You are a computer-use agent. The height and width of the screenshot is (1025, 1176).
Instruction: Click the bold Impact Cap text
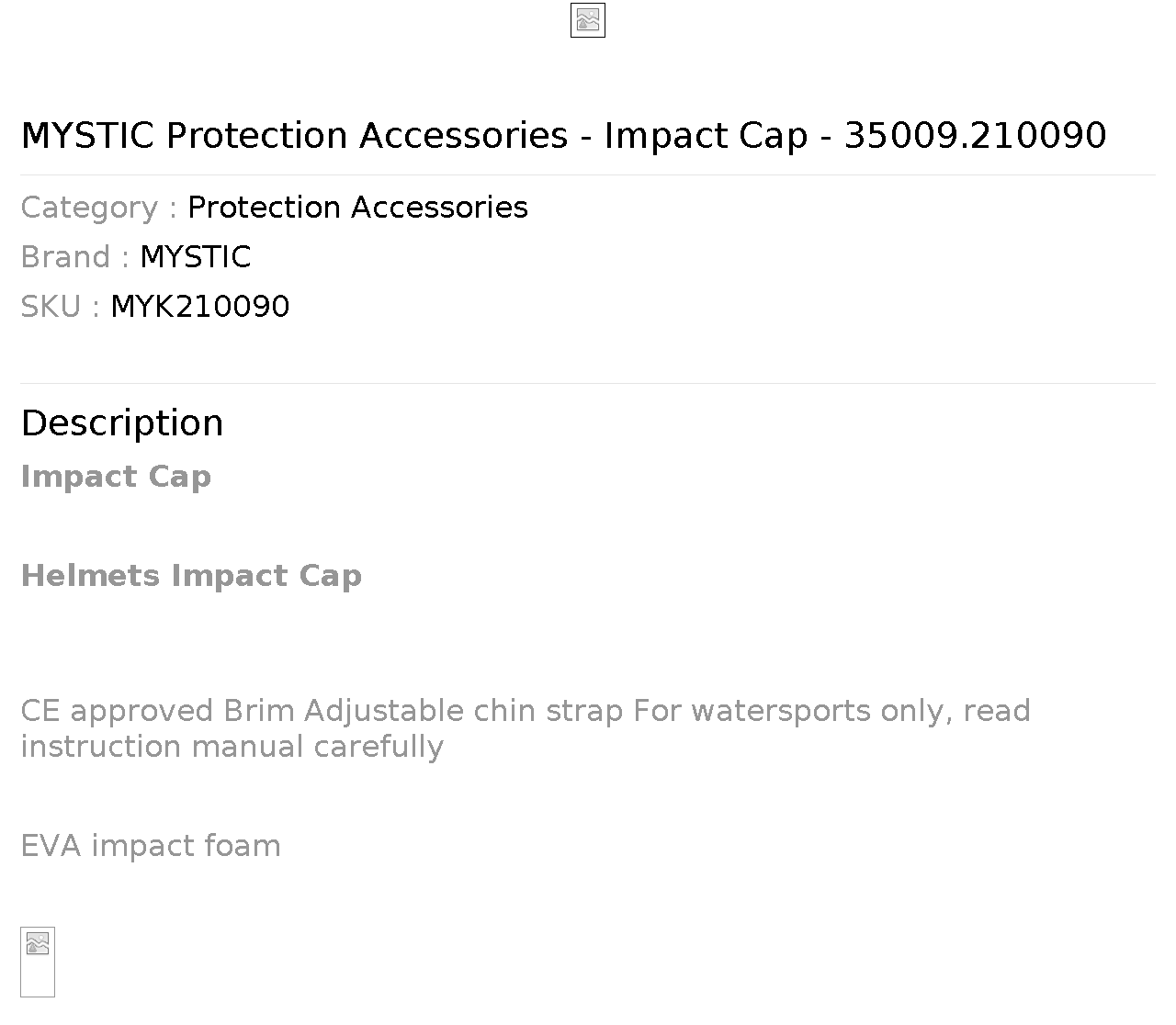coord(116,477)
